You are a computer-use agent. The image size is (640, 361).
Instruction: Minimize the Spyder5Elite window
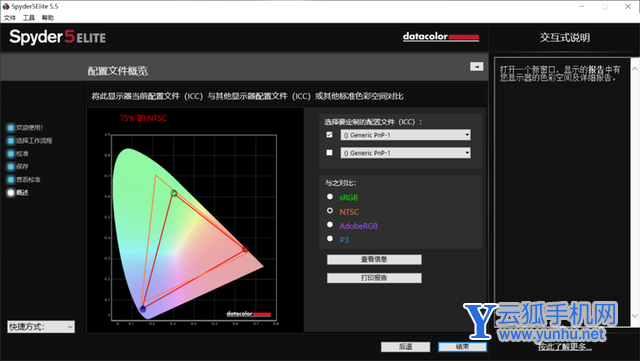[x=582, y=7]
